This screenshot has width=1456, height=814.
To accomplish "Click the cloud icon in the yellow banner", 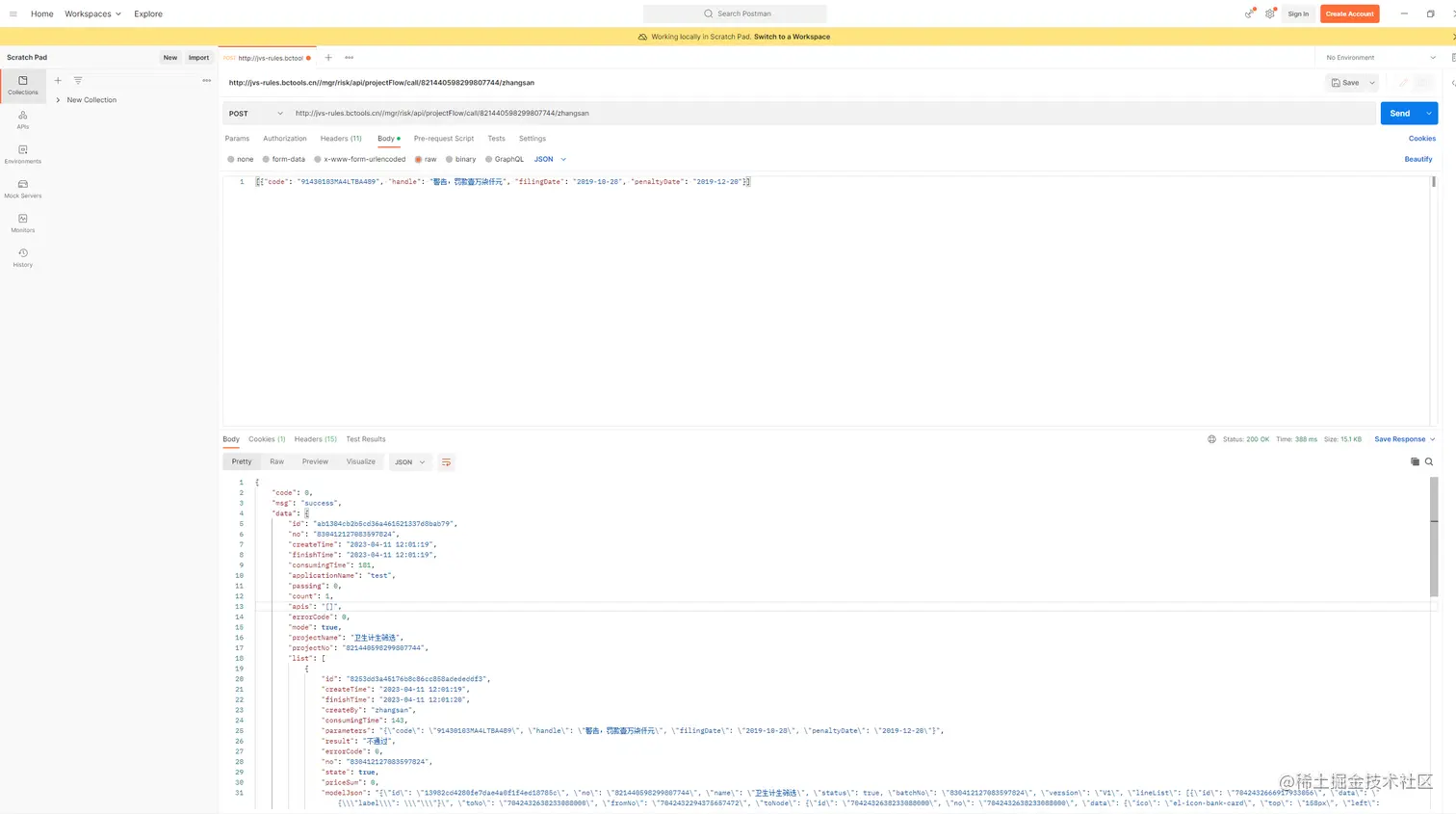I will point(642,37).
